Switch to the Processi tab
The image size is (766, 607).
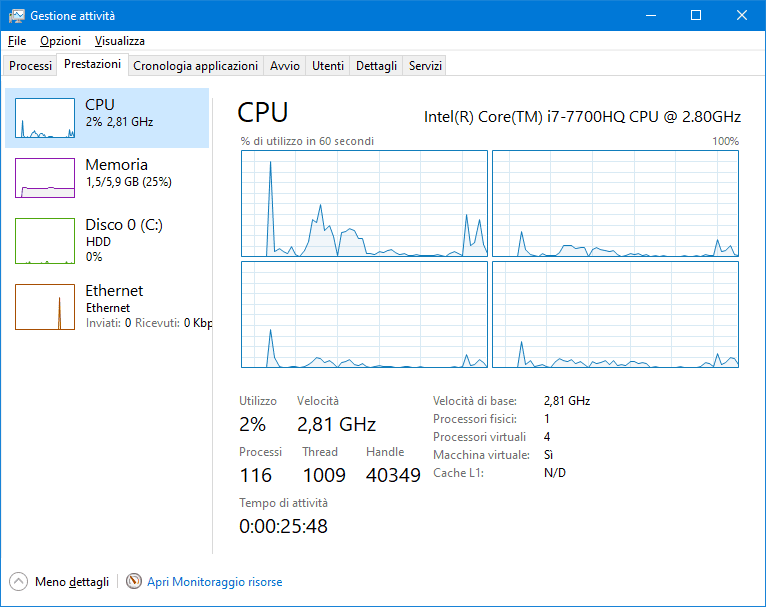(x=30, y=66)
